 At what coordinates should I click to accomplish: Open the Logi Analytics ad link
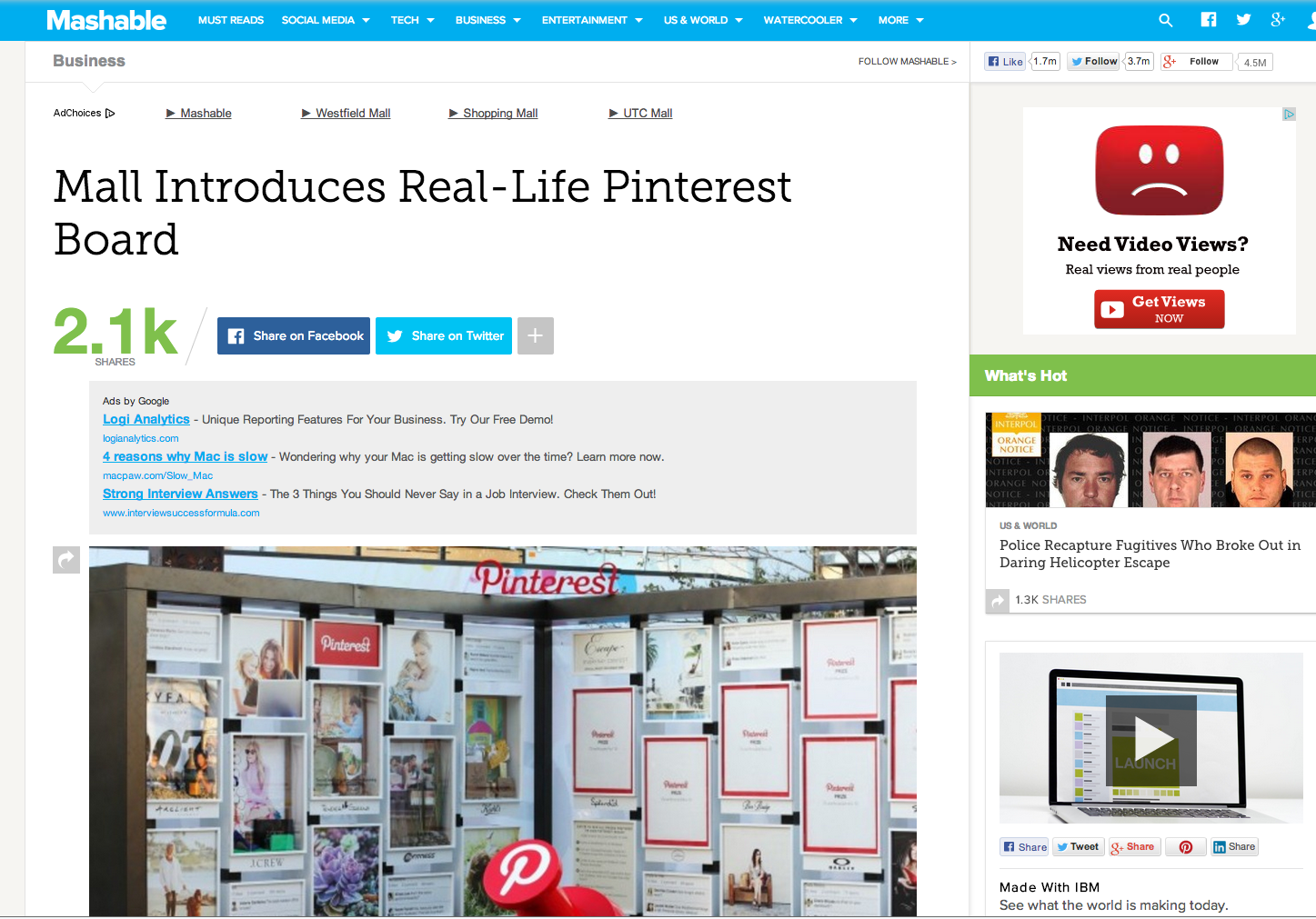click(146, 419)
